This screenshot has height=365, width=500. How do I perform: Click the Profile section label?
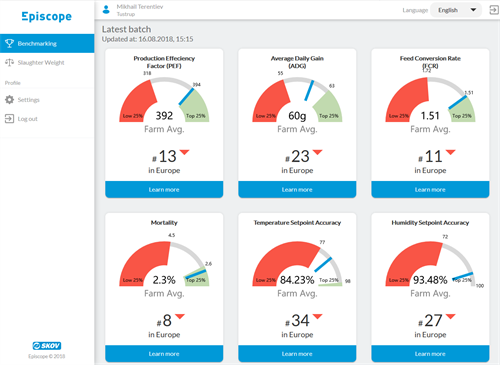[x=13, y=83]
